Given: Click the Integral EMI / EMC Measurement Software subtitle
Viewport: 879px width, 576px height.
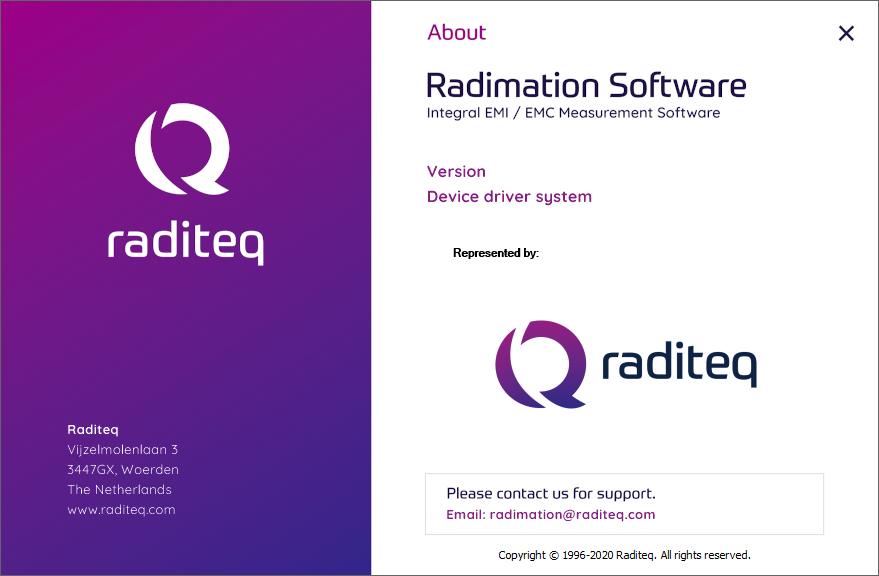Looking at the screenshot, I should 573,112.
